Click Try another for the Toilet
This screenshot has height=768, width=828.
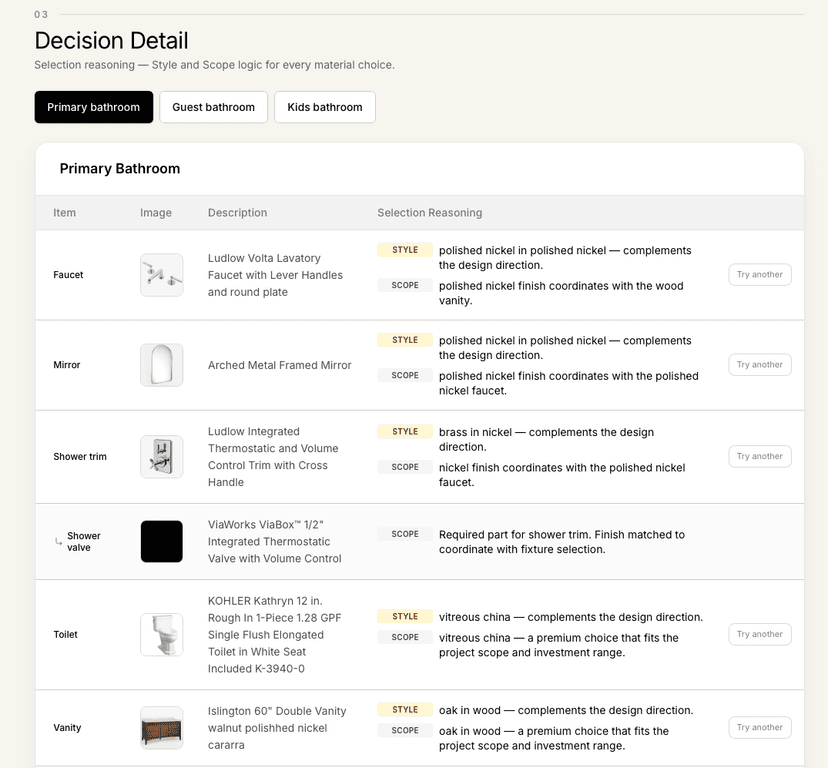tap(759, 634)
